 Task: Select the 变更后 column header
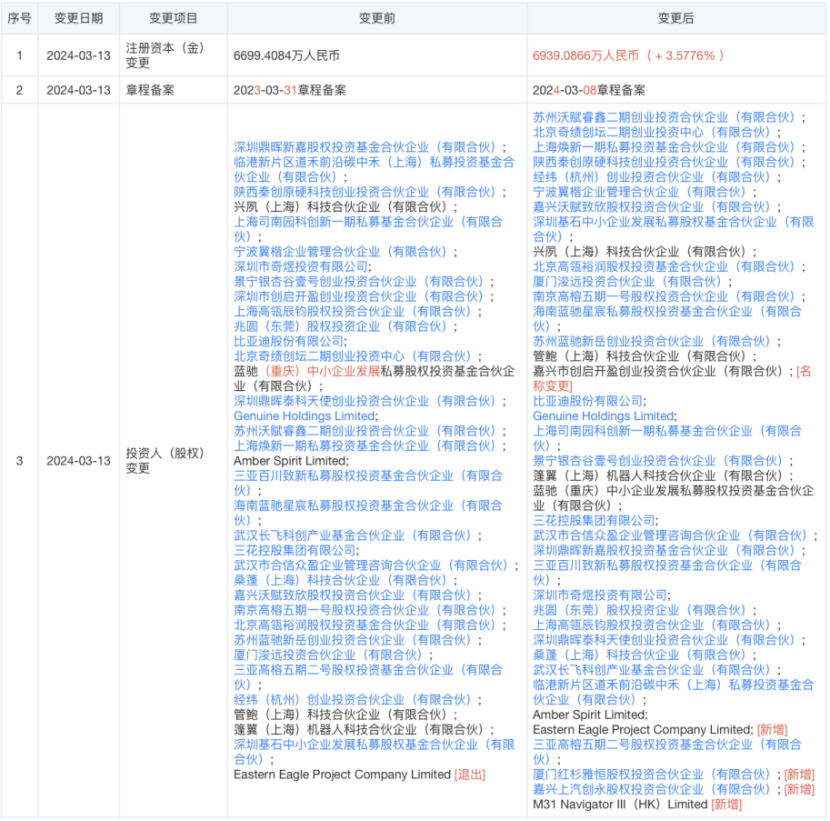(676, 19)
